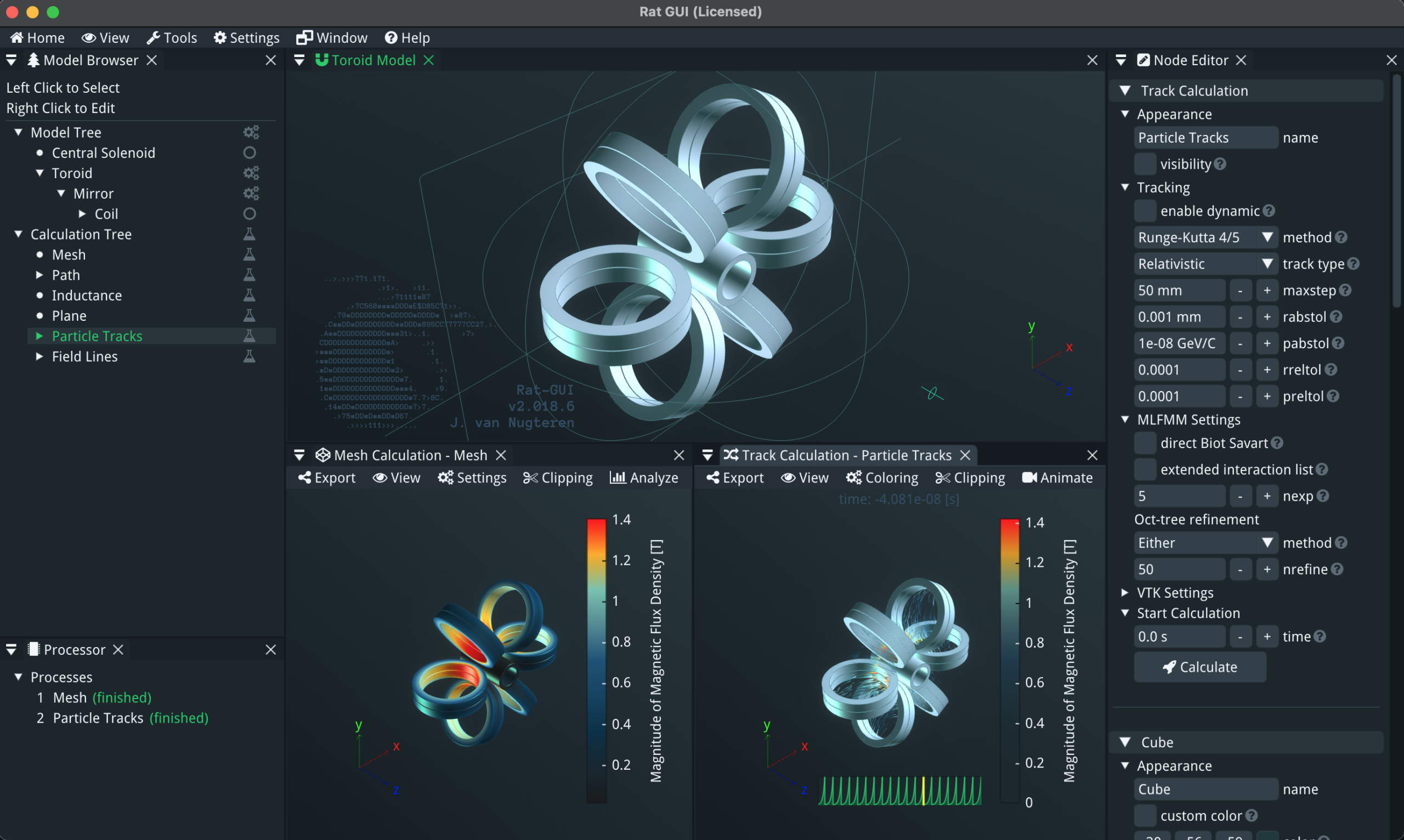The image size is (1404, 840).
Task: Open Coloring in Track Calculation toolbar
Action: [882, 478]
